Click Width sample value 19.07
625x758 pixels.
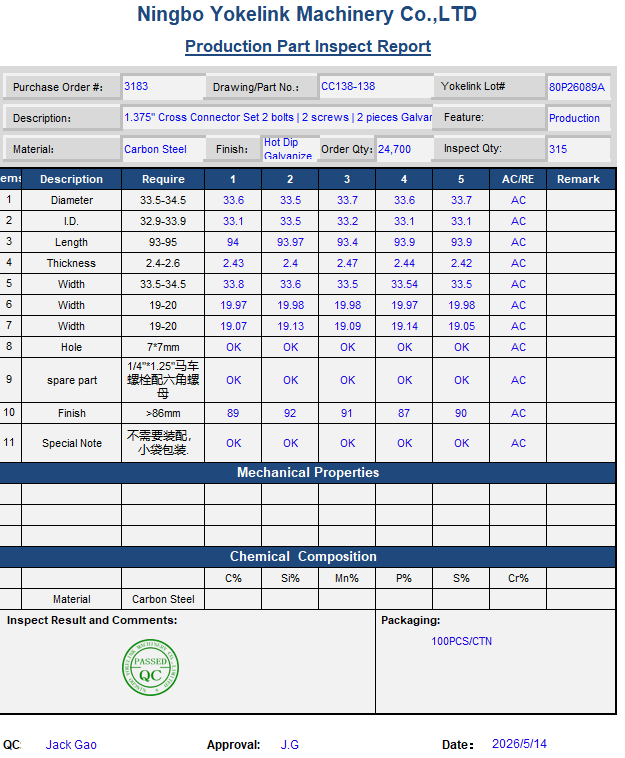pyautogui.click(x=233, y=326)
